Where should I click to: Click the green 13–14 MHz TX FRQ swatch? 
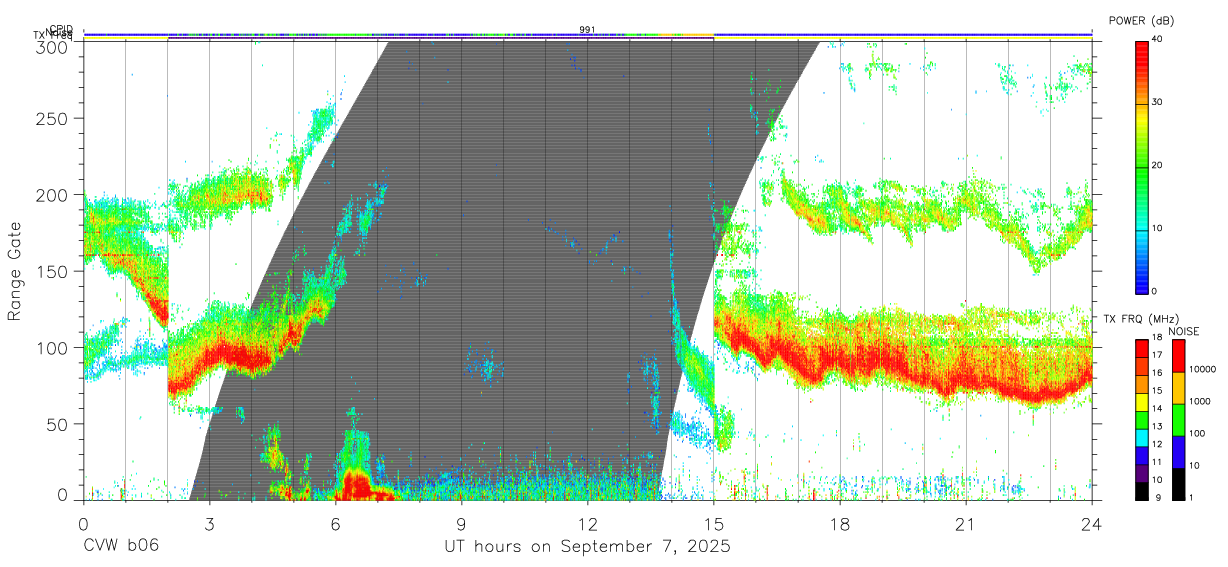(x=1143, y=419)
